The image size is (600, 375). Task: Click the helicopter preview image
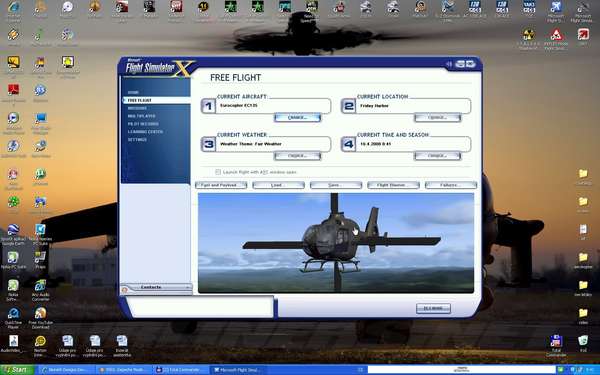click(x=336, y=243)
